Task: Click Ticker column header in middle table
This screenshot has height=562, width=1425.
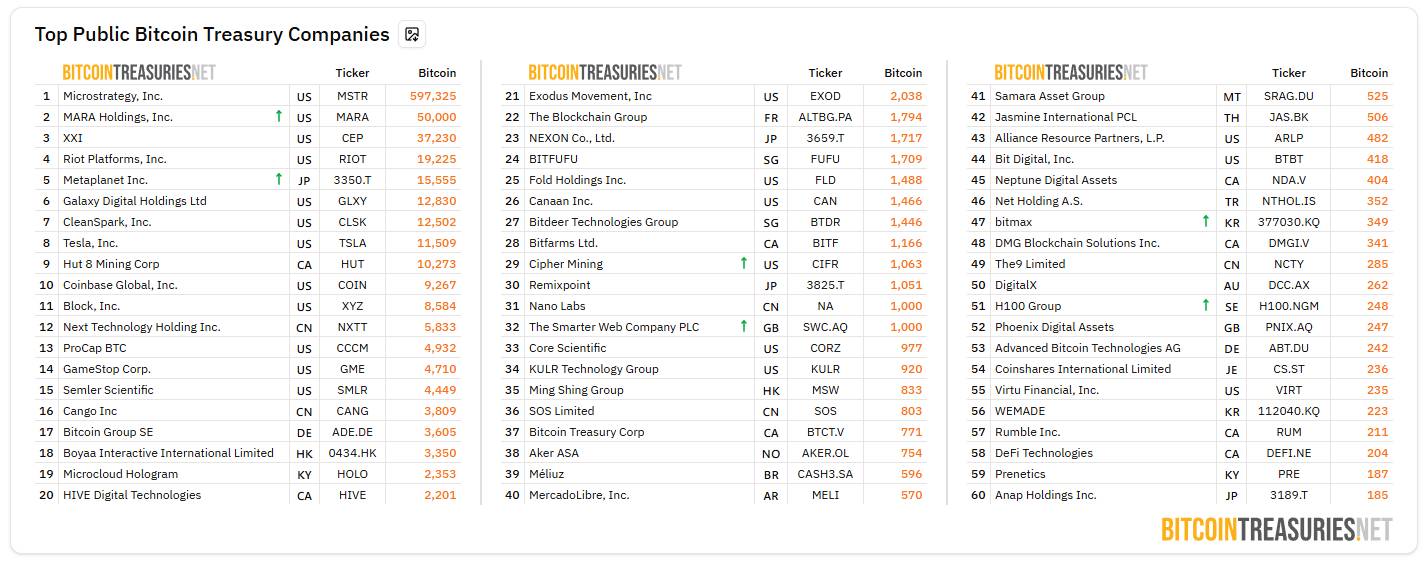Action: coord(825,73)
